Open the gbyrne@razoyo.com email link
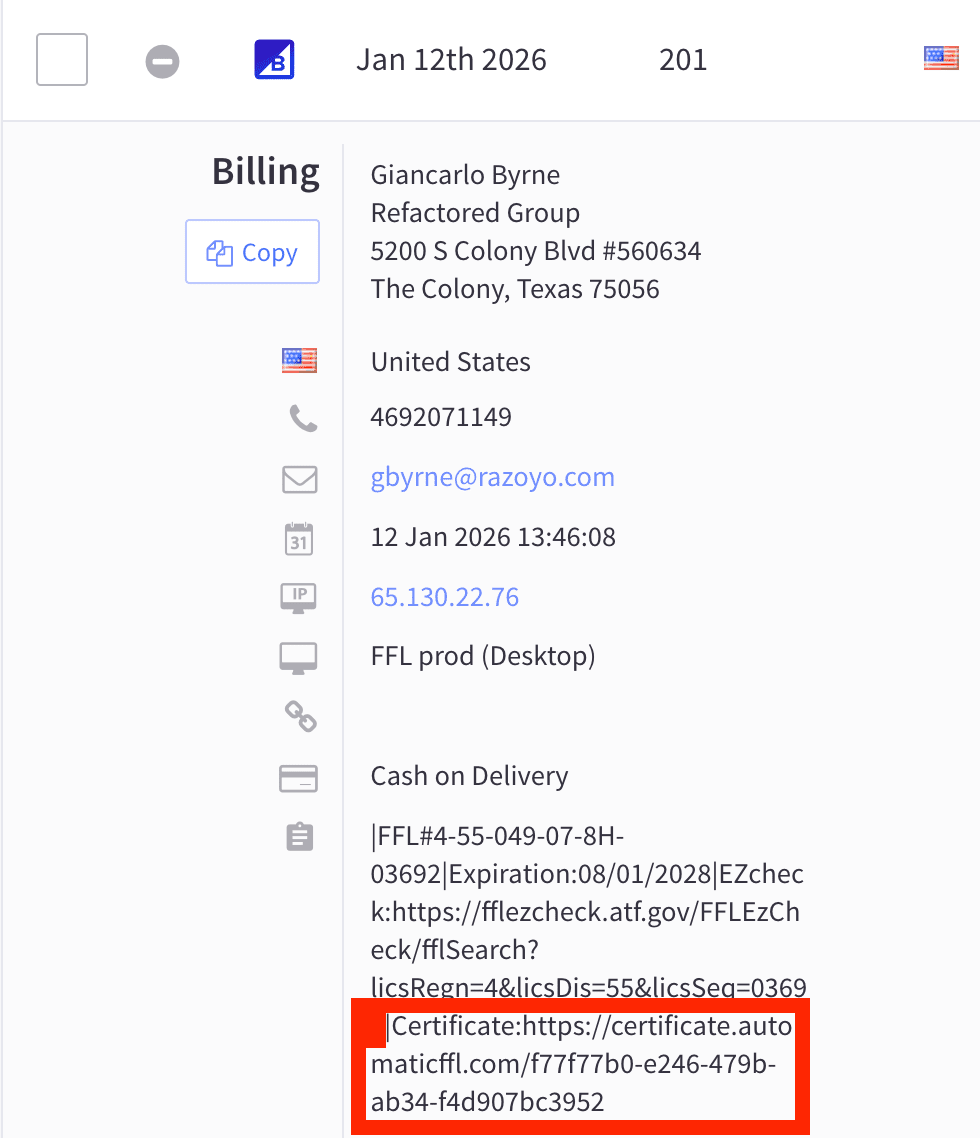The width and height of the screenshot is (980, 1138). coord(492,477)
